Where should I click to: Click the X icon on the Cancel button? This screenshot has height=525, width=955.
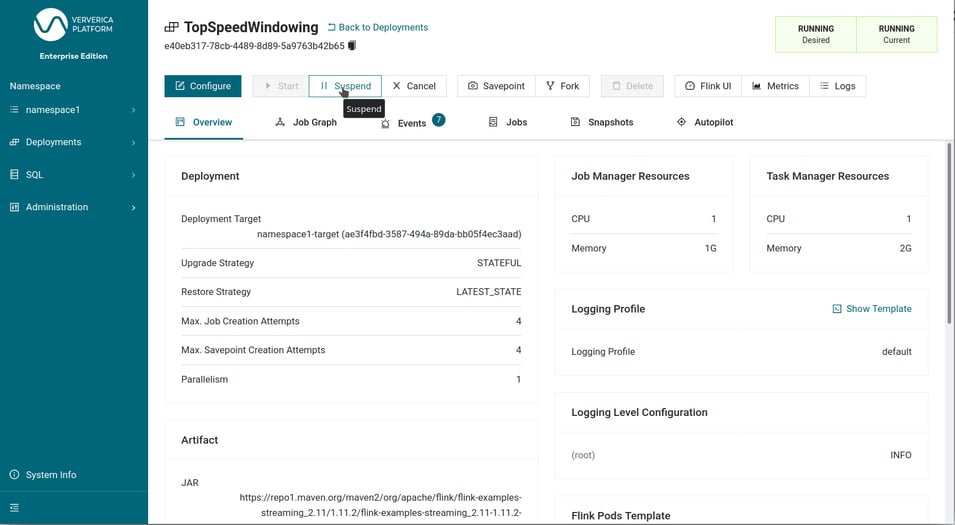396,86
